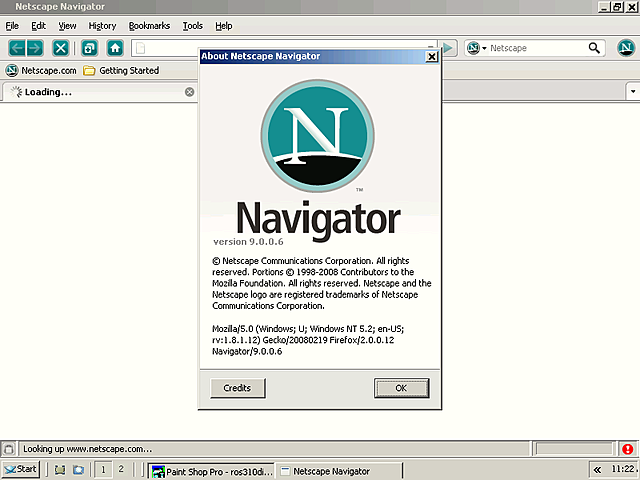This screenshot has width=640, height=480.
Task: Click OK in the About dialog
Action: [402, 388]
